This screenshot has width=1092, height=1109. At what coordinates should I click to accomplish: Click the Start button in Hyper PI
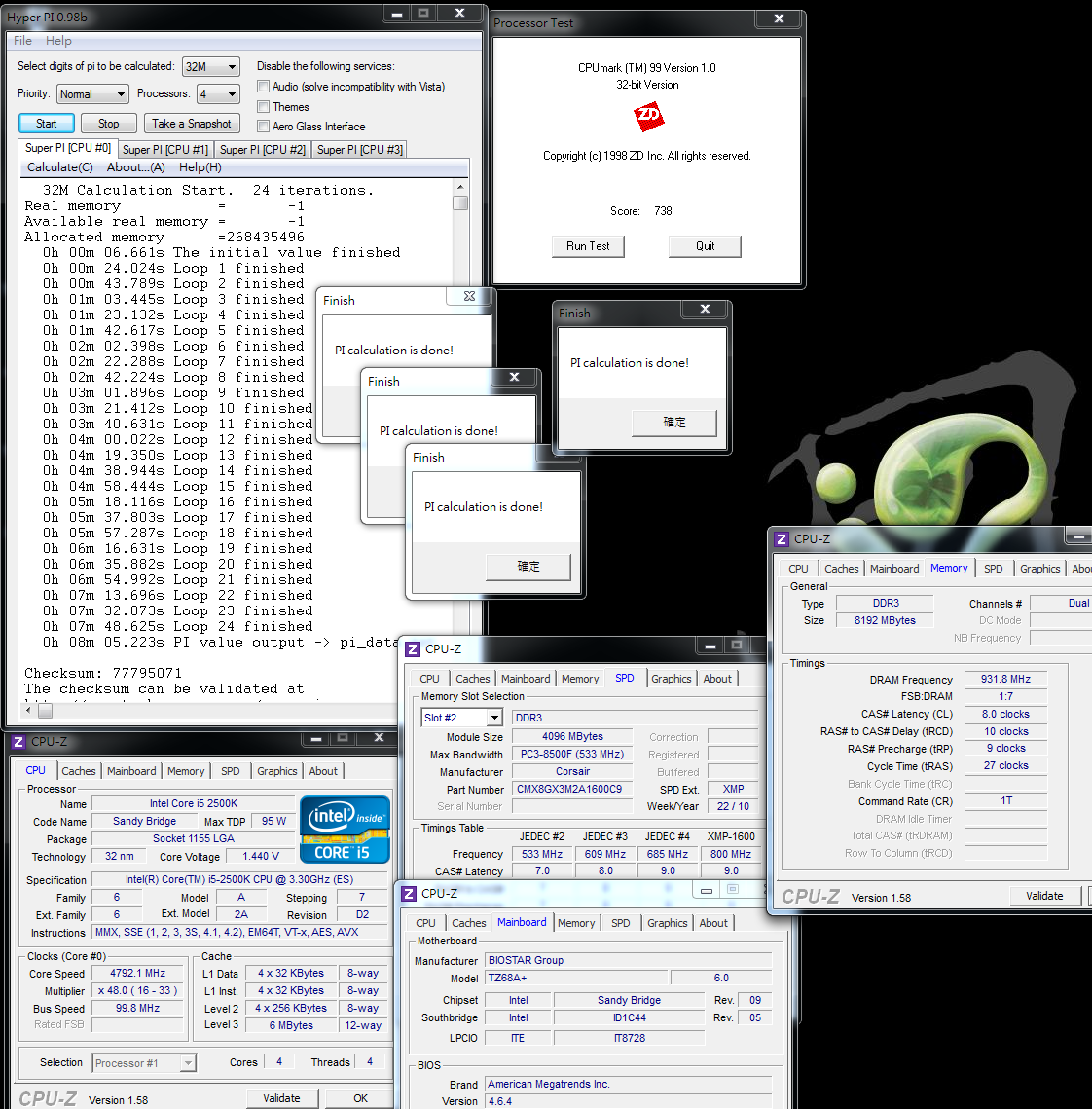pos(47,124)
